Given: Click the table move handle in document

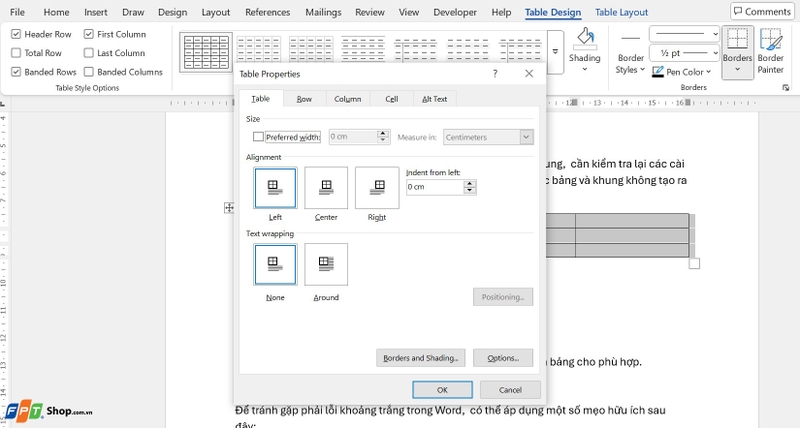Looking at the screenshot, I should click(x=229, y=208).
